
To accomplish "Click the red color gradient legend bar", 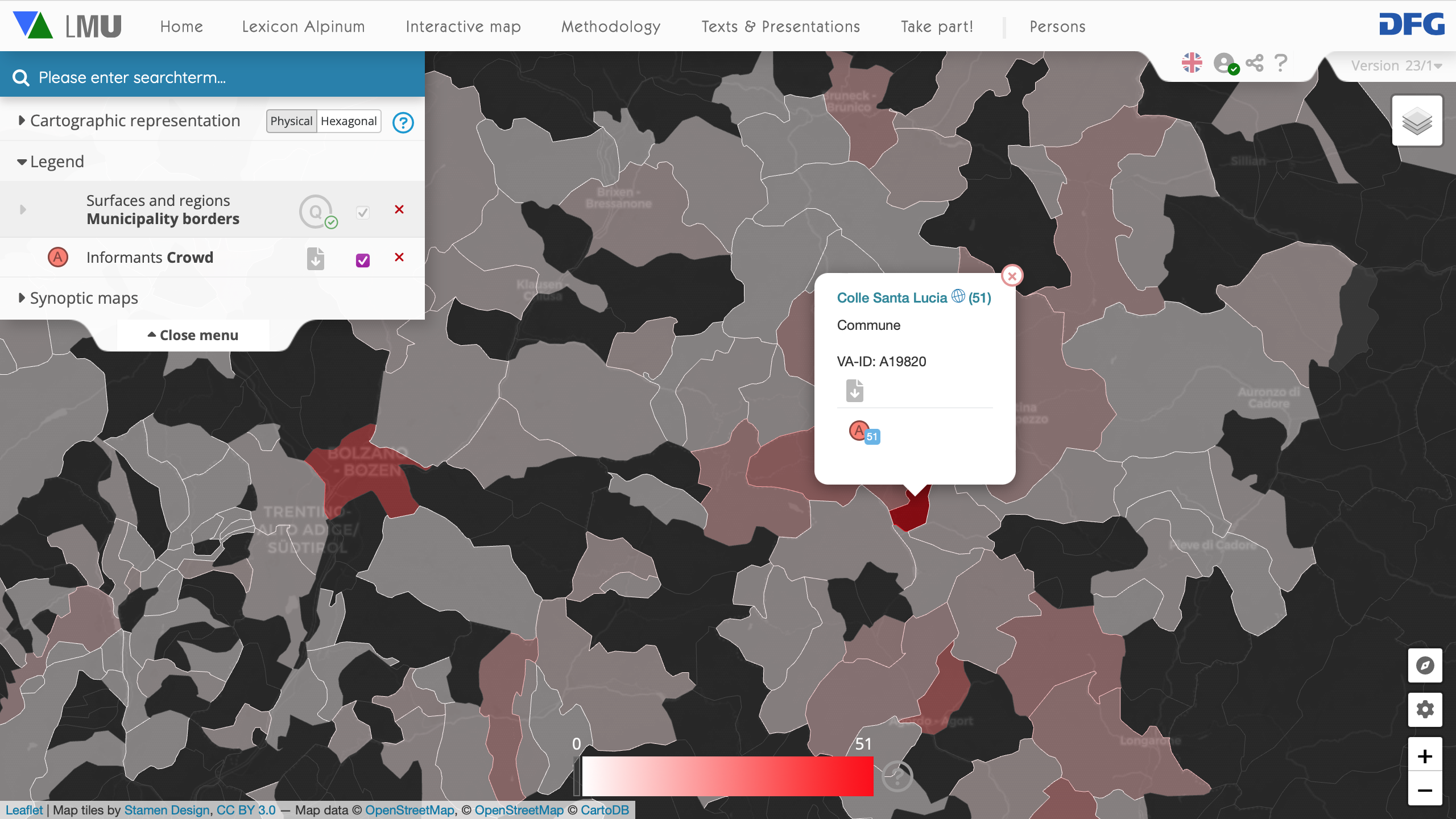I will click(x=727, y=776).
